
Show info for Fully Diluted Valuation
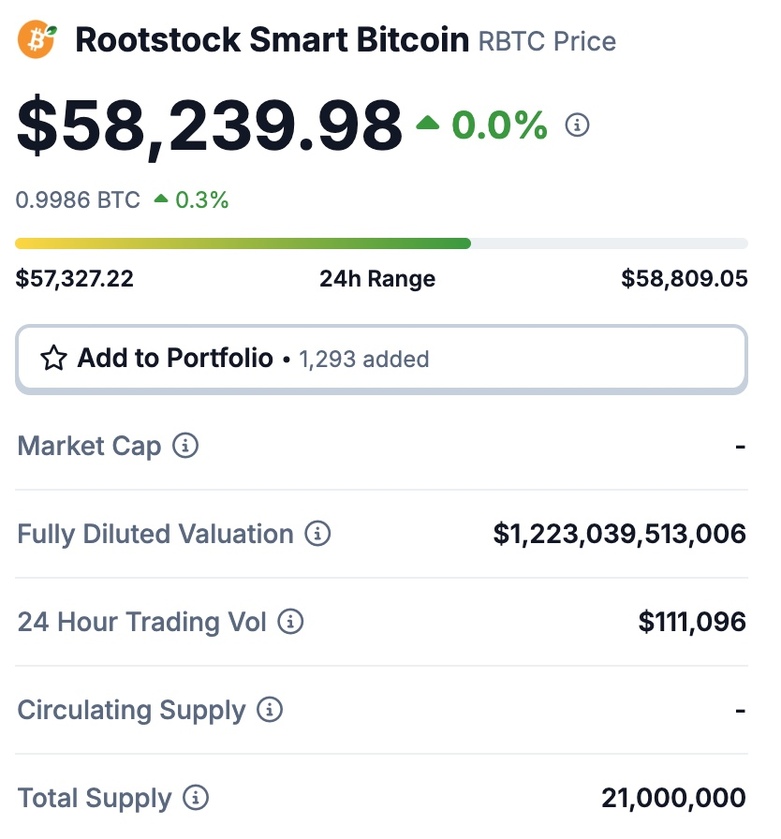point(318,533)
